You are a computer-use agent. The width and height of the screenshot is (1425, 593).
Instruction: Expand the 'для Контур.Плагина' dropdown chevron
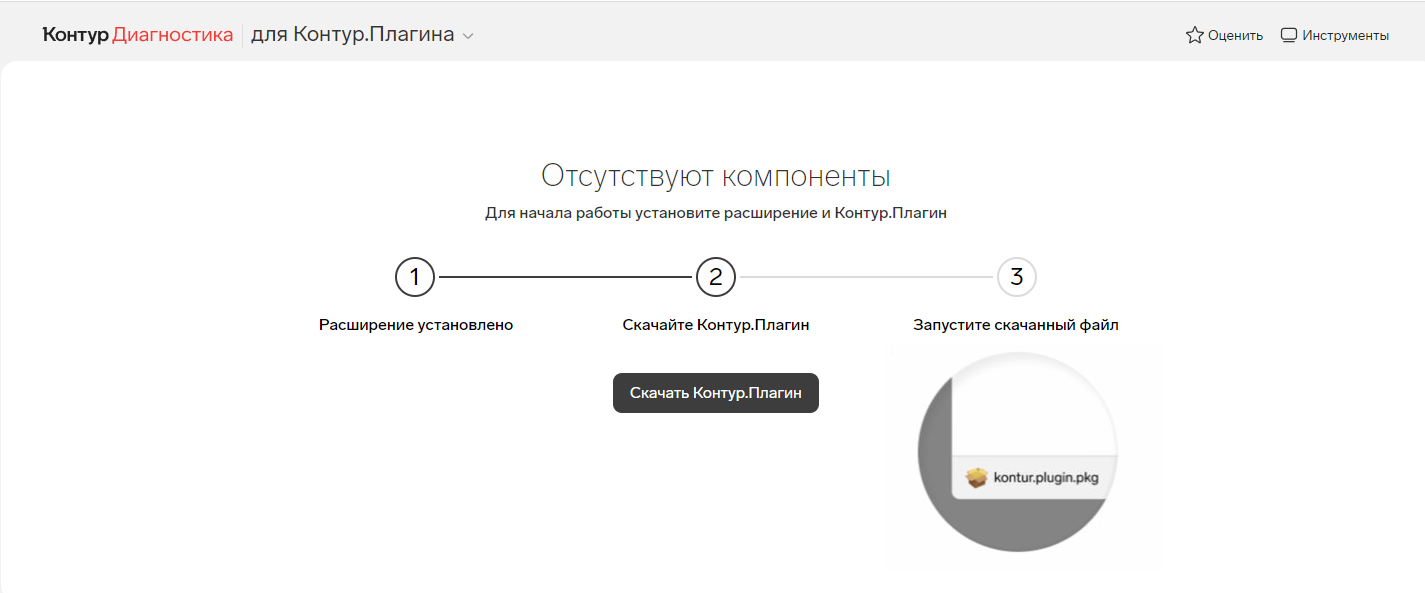click(x=467, y=36)
